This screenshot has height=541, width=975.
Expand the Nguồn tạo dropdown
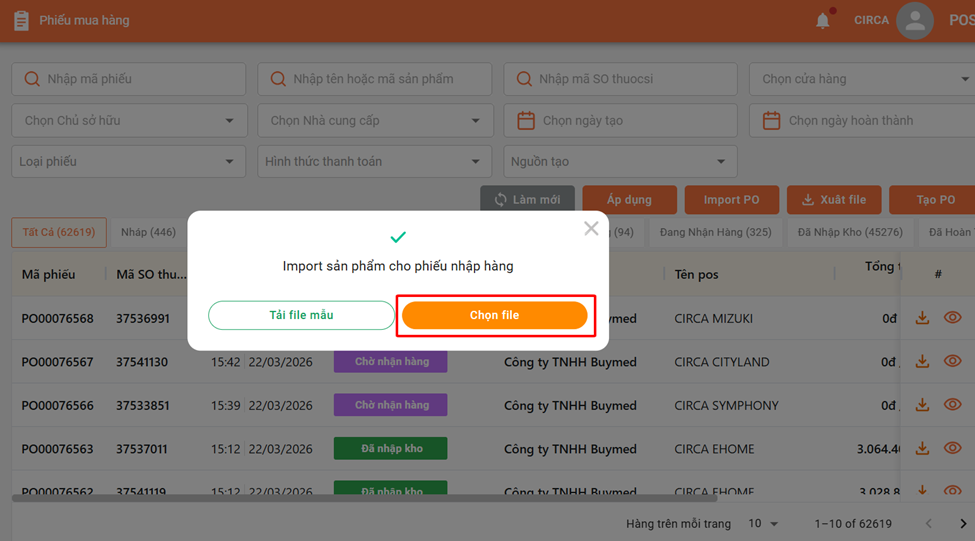point(721,162)
